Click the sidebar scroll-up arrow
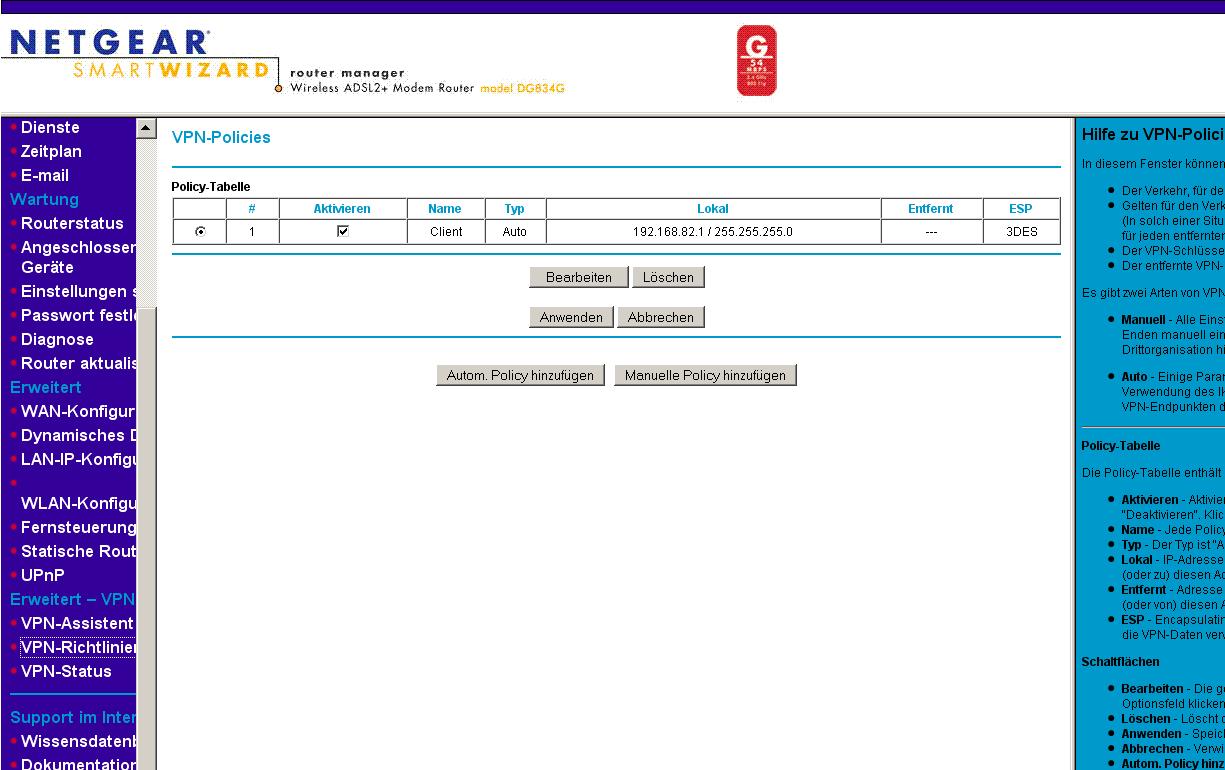Screen dimensions: 1225x770 tap(146, 128)
